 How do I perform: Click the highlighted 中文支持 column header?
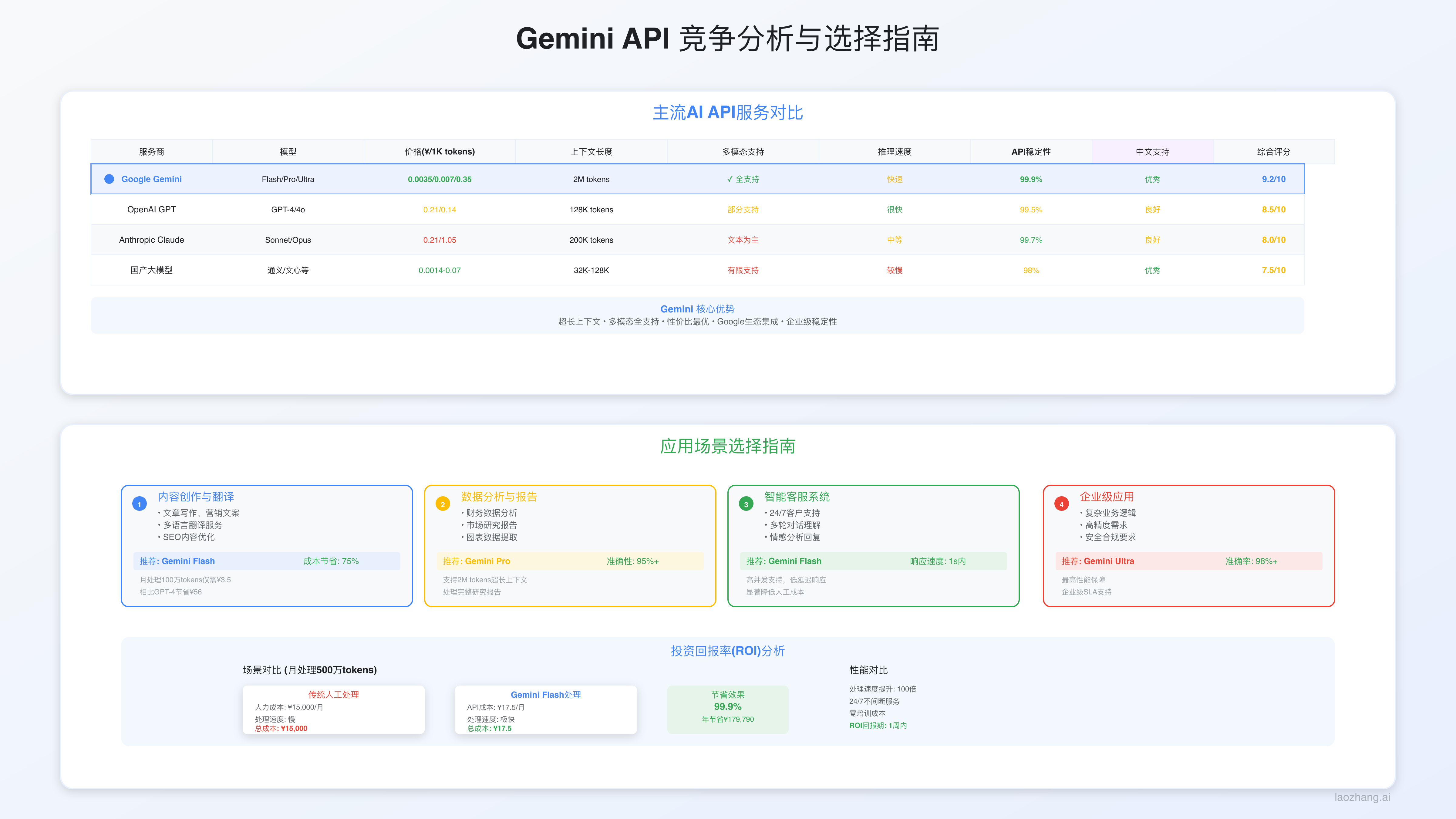coord(1152,152)
